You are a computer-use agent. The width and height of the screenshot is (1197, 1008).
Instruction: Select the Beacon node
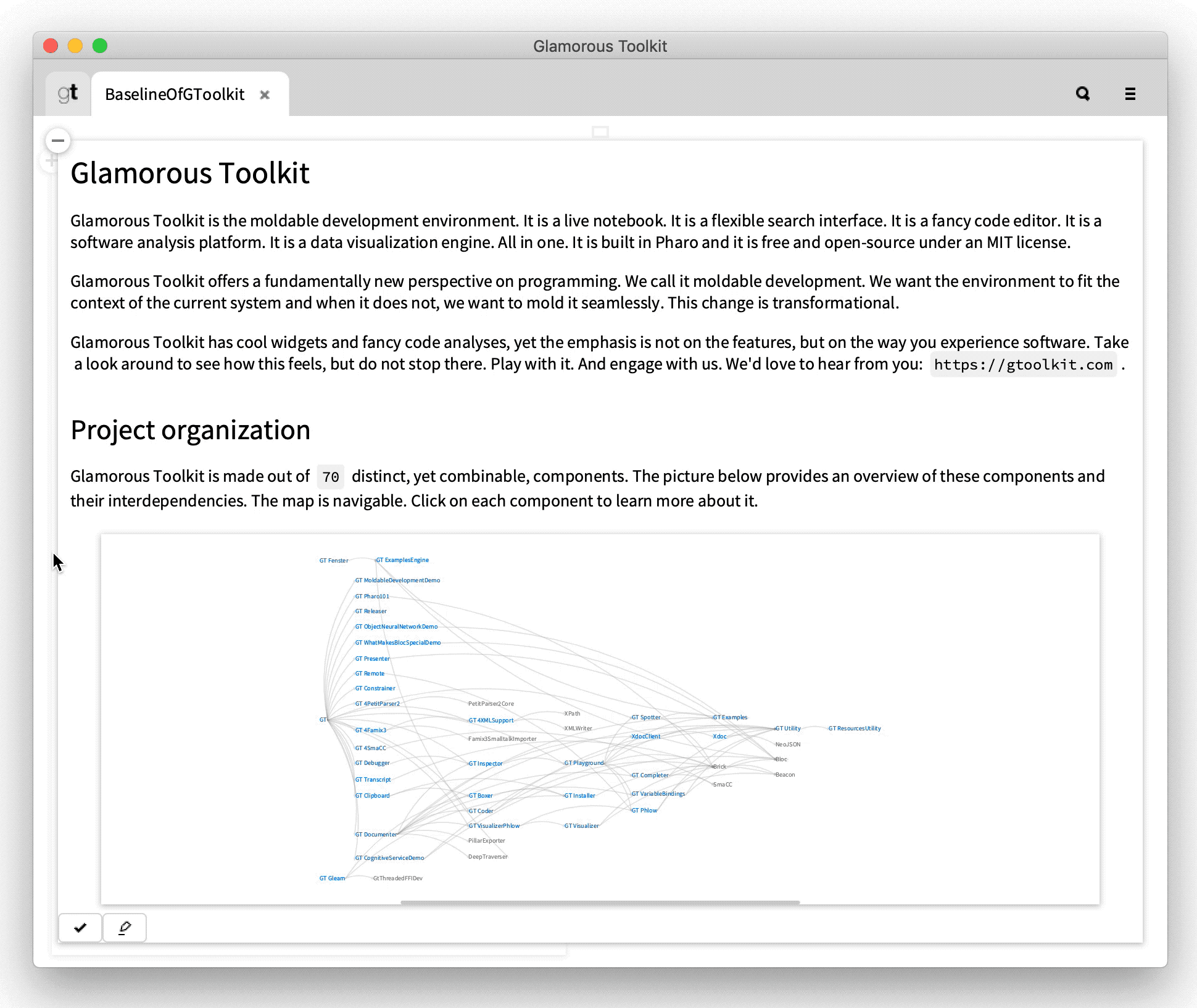785,775
